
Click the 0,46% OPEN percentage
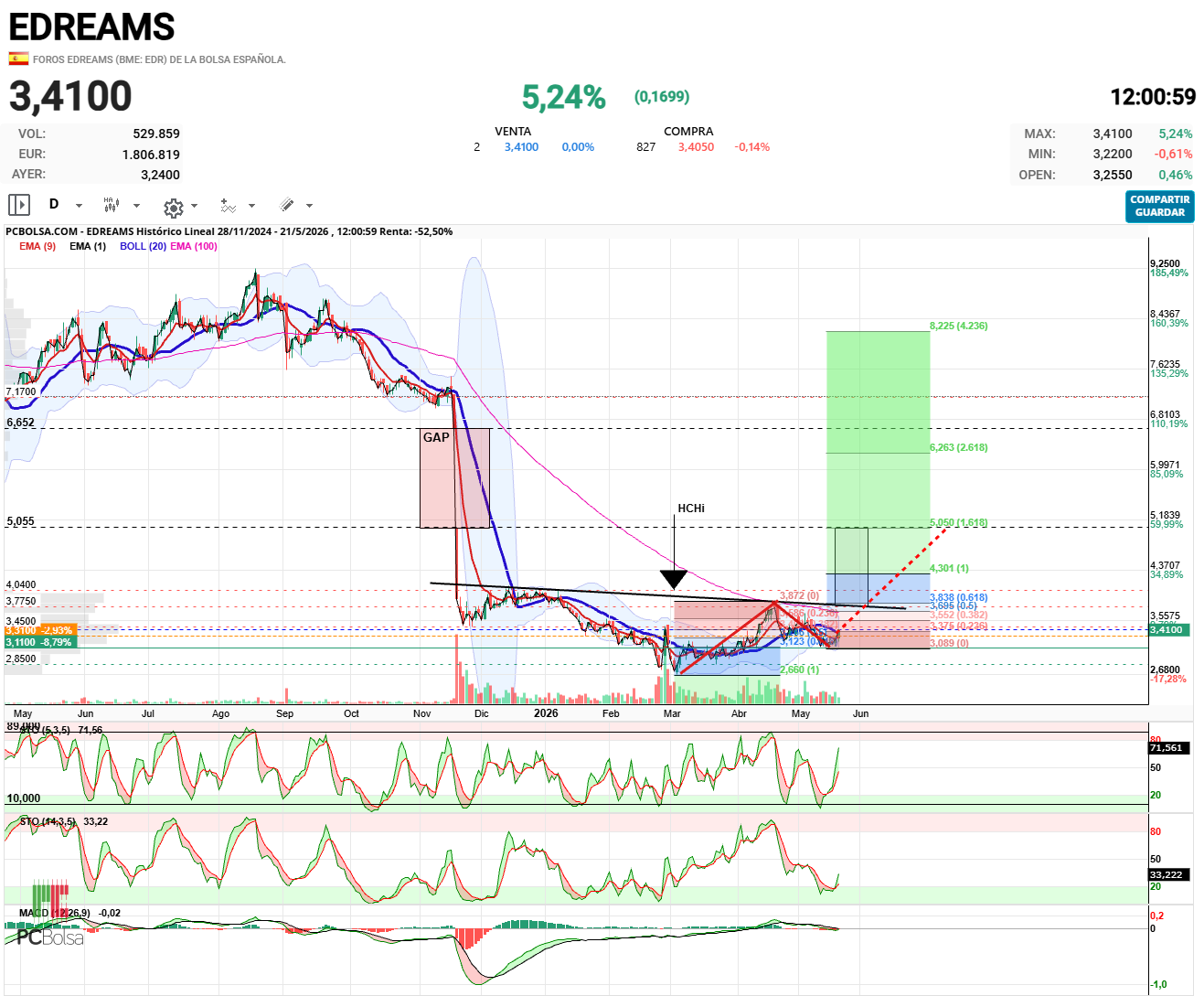[1176, 175]
